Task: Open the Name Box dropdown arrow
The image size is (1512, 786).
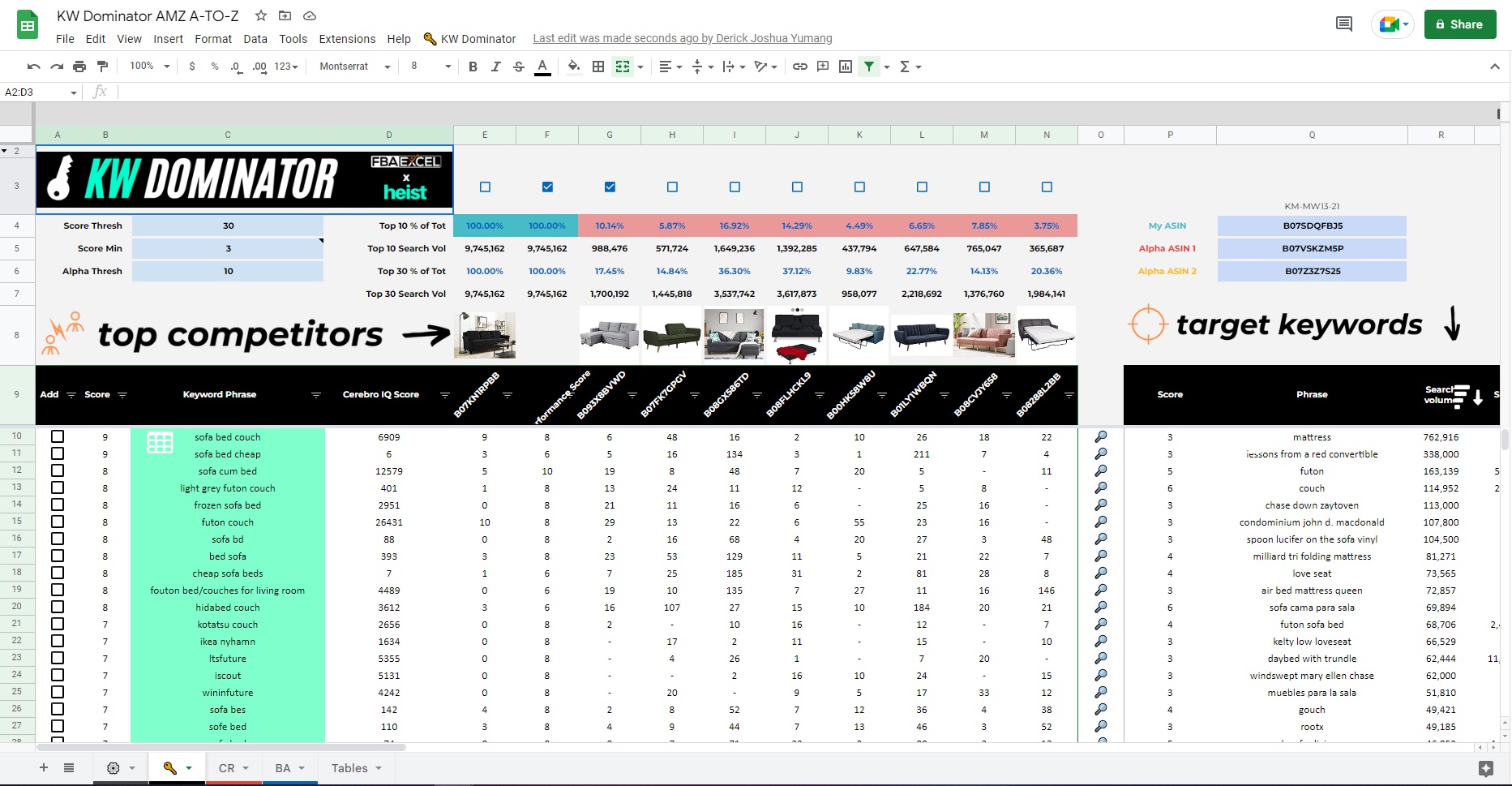Action: coord(74,92)
